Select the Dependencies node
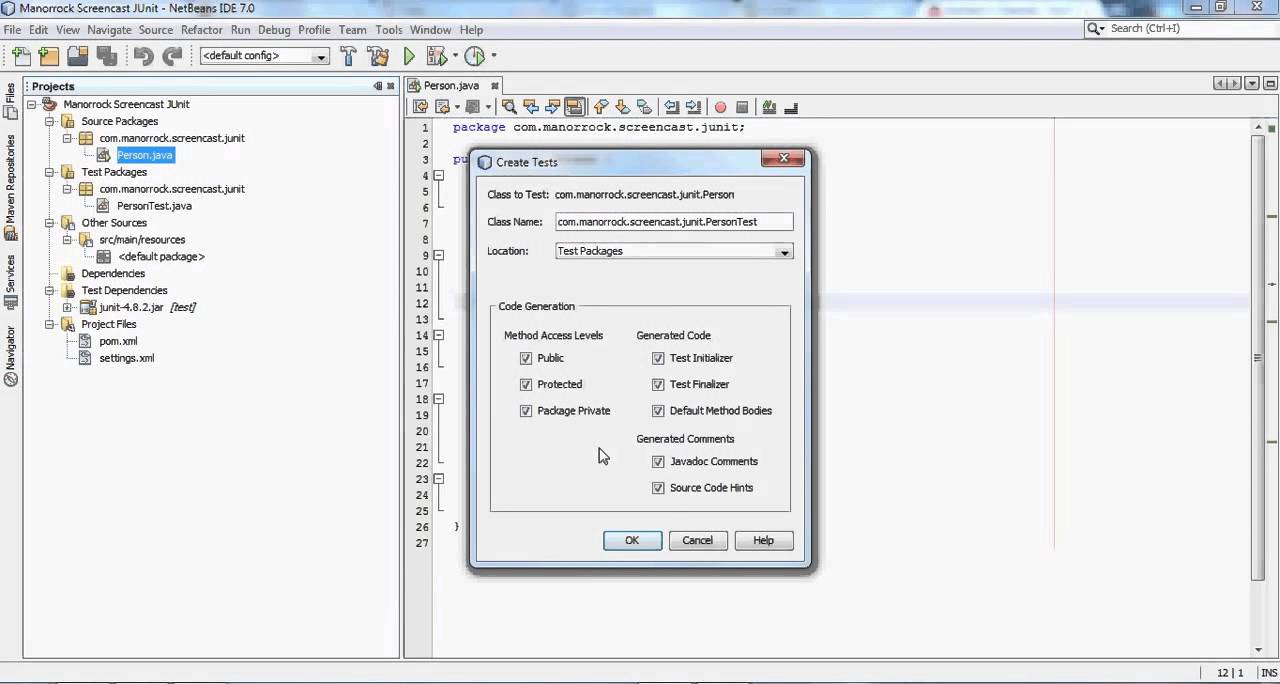Viewport: 1280px width, 684px height. pos(113,273)
